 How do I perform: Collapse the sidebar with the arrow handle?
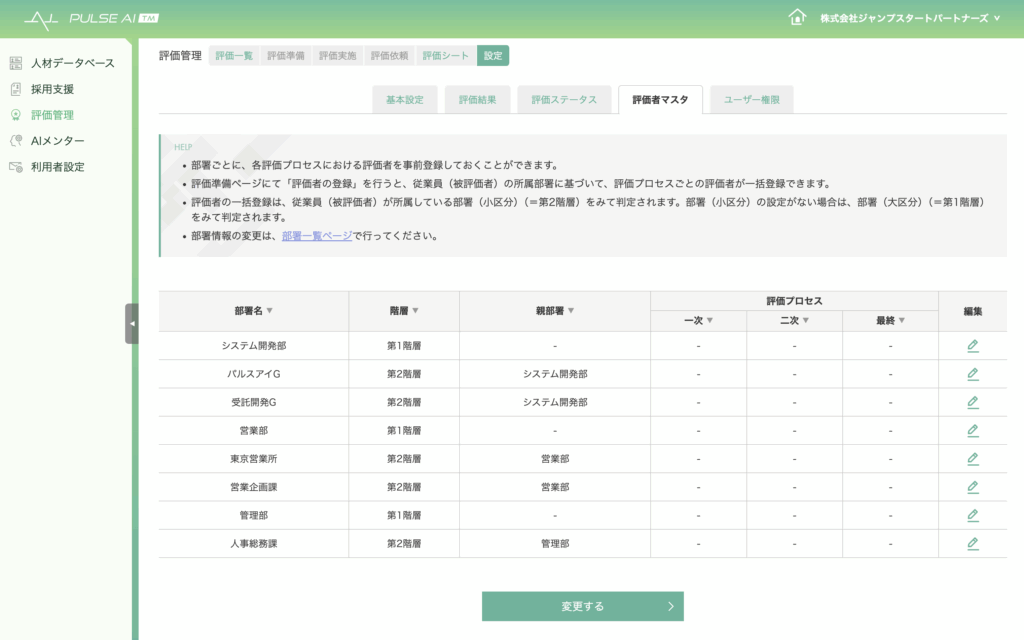(132, 323)
